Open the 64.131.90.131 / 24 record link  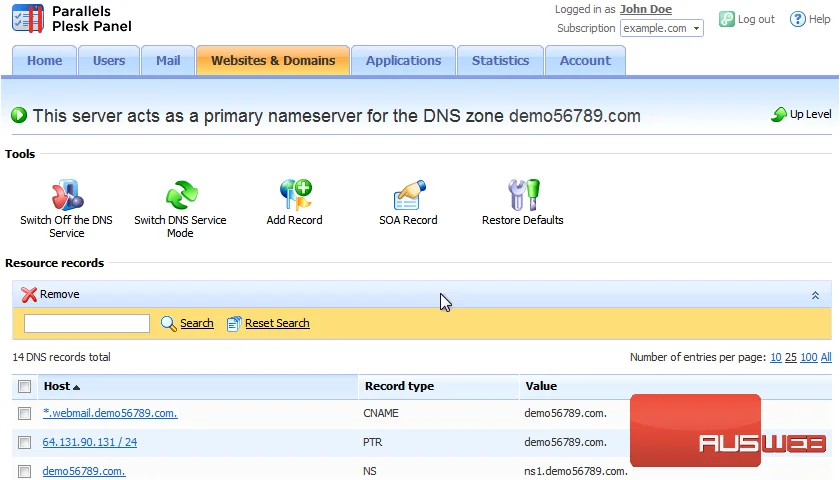[x=90, y=442]
